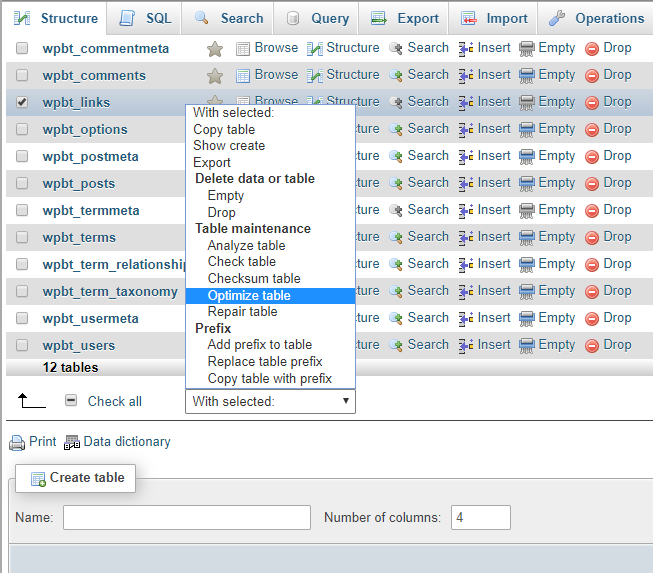The image size is (653, 573).
Task: Click the Search icon in wpbt_posts row
Action: (x=396, y=183)
